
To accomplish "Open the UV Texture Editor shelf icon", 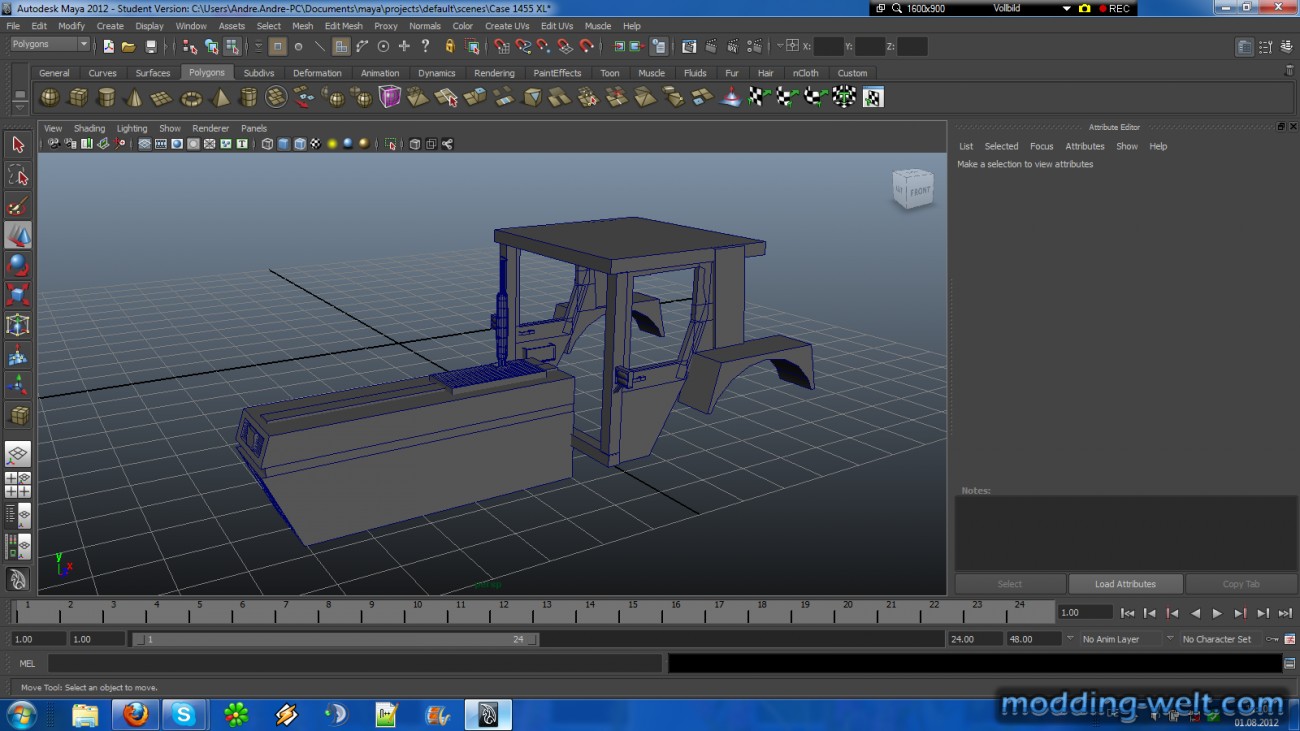I will [873, 97].
